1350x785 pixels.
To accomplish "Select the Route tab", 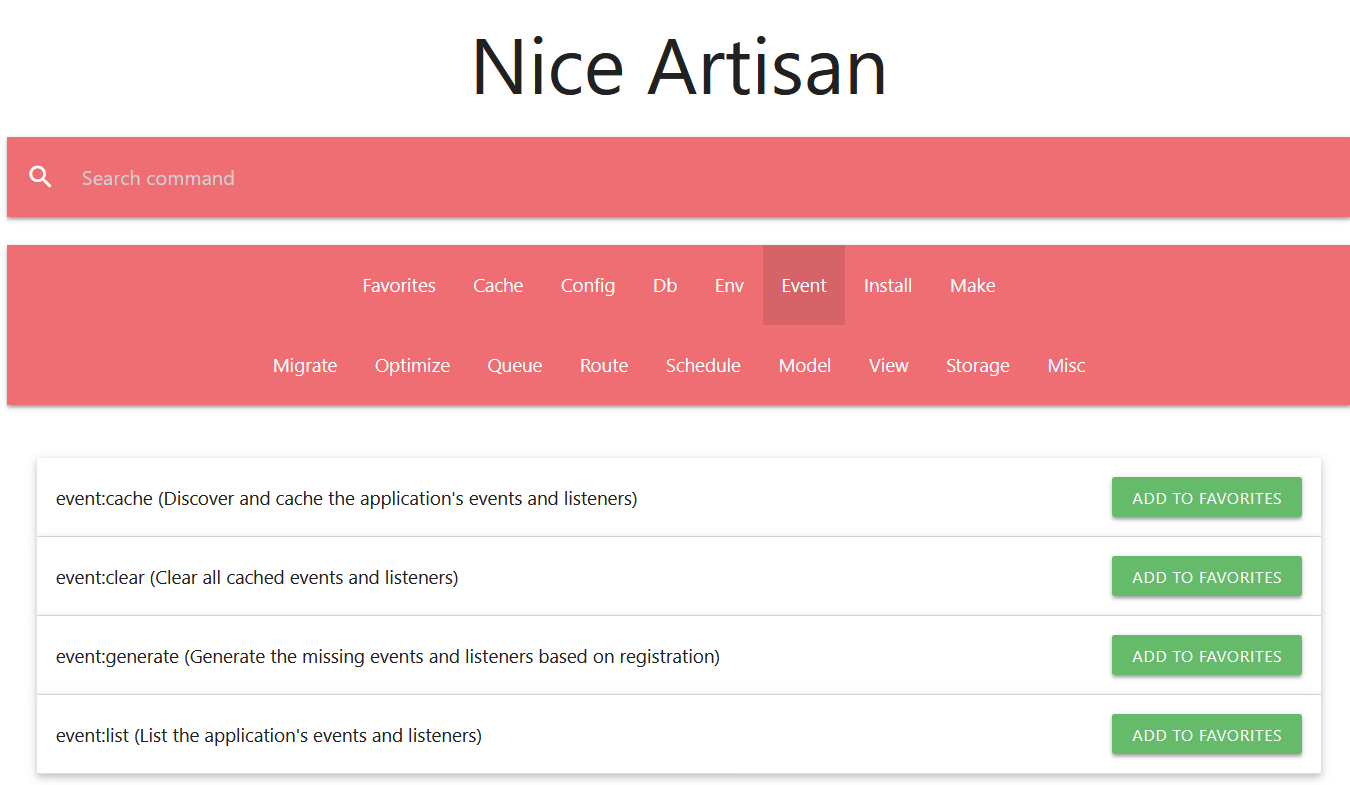I will click(604, 366).
